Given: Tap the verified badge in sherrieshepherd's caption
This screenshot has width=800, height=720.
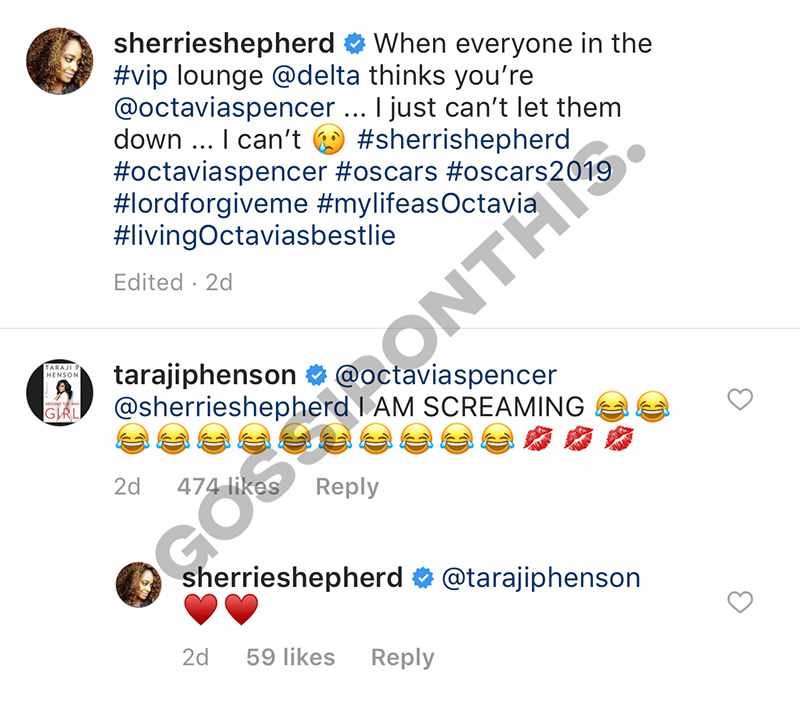Looking at the screenshot, I should (354, 43).
